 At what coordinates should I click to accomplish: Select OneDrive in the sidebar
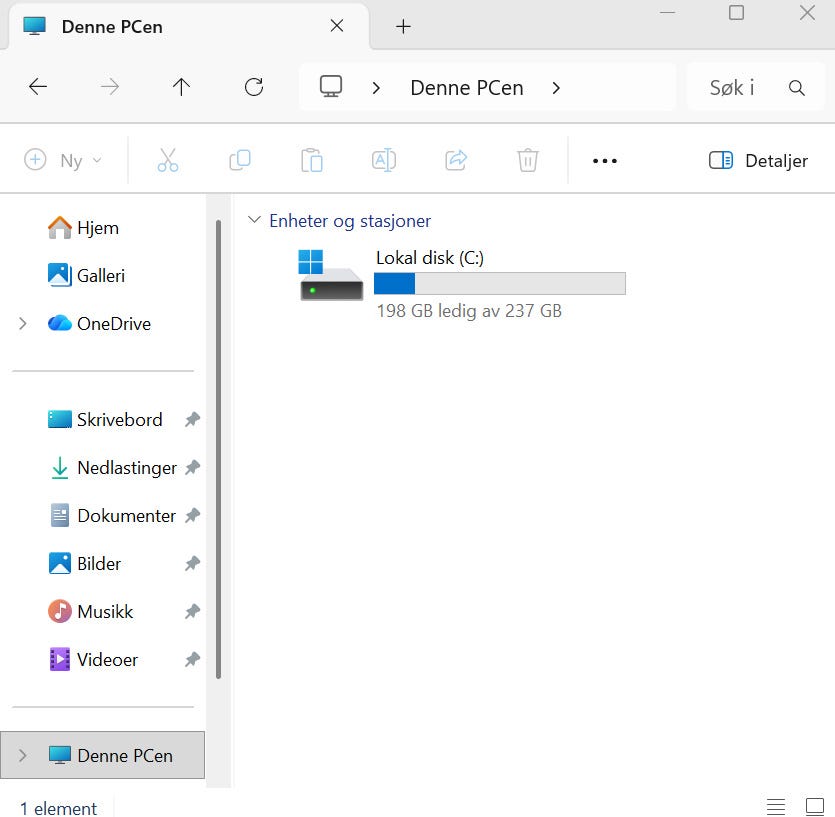99,324
